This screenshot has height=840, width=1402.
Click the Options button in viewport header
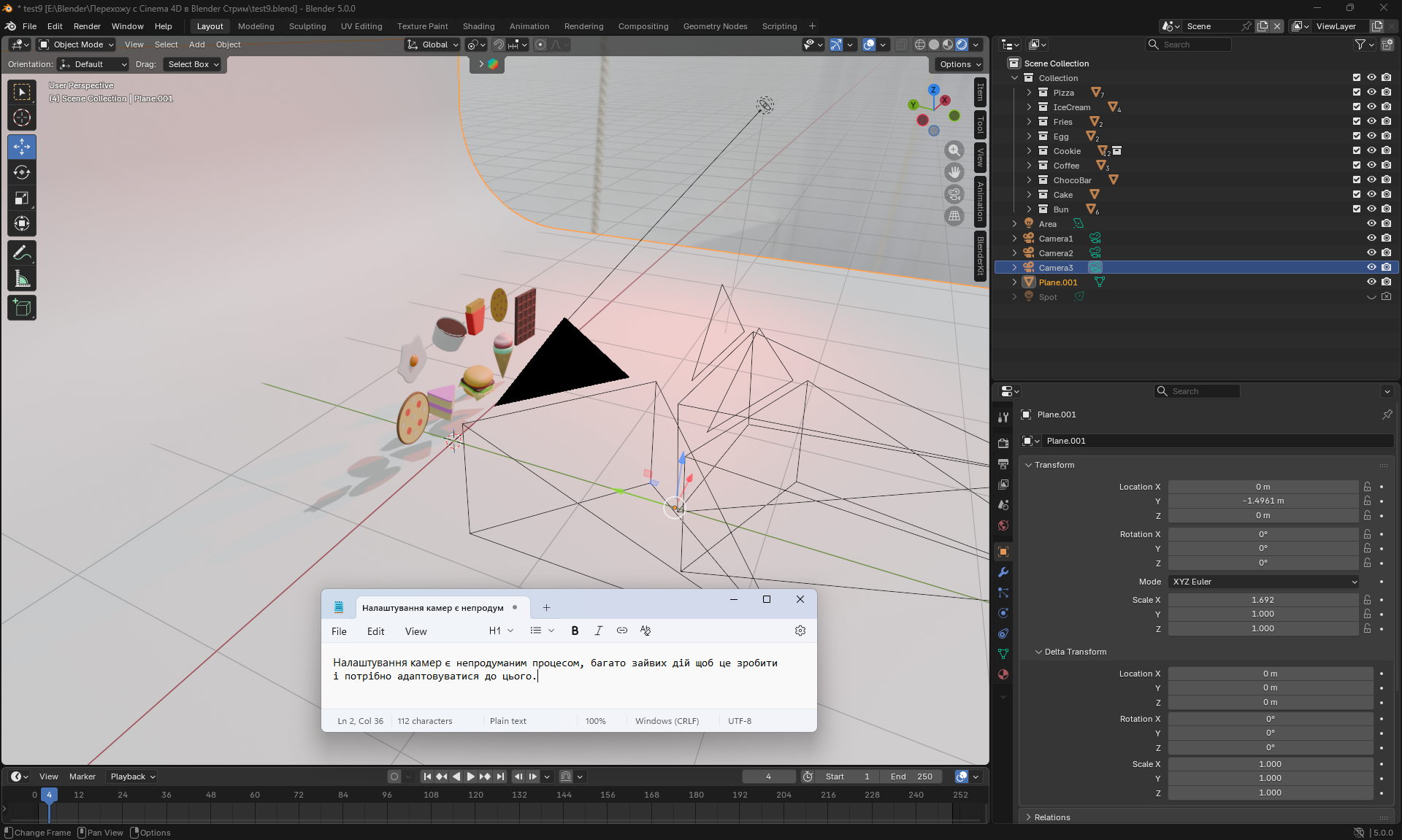tap(960, 64)
